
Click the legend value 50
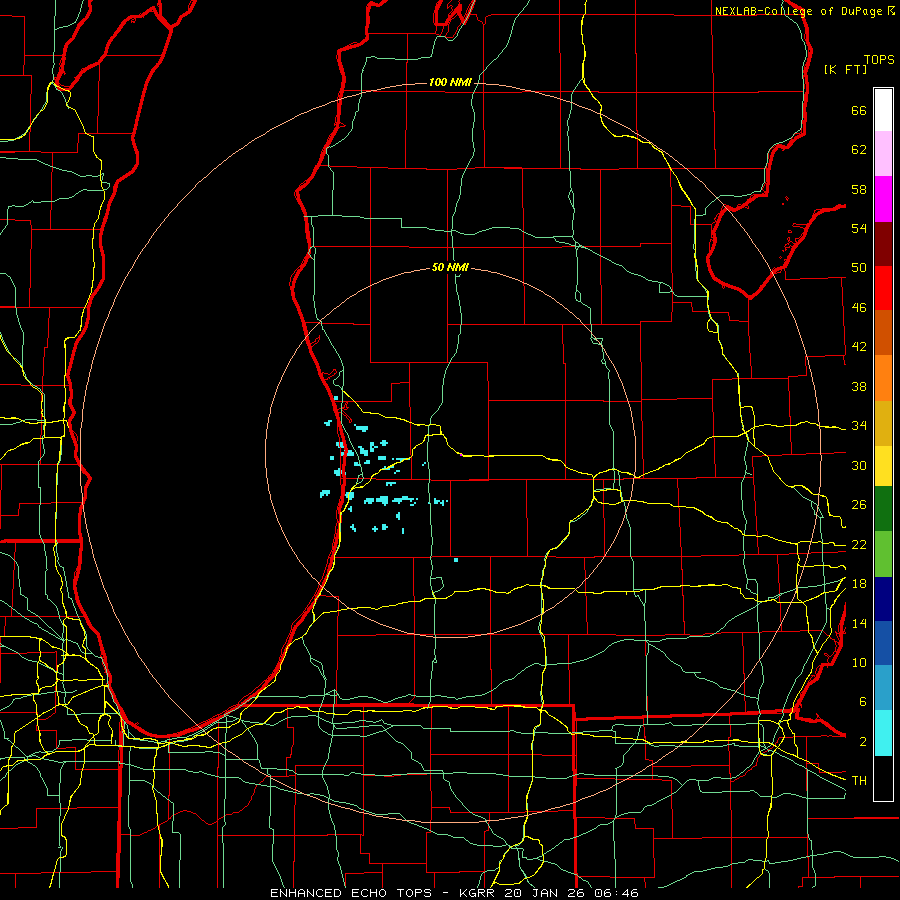pyautogui.click(x=859, y=268)
